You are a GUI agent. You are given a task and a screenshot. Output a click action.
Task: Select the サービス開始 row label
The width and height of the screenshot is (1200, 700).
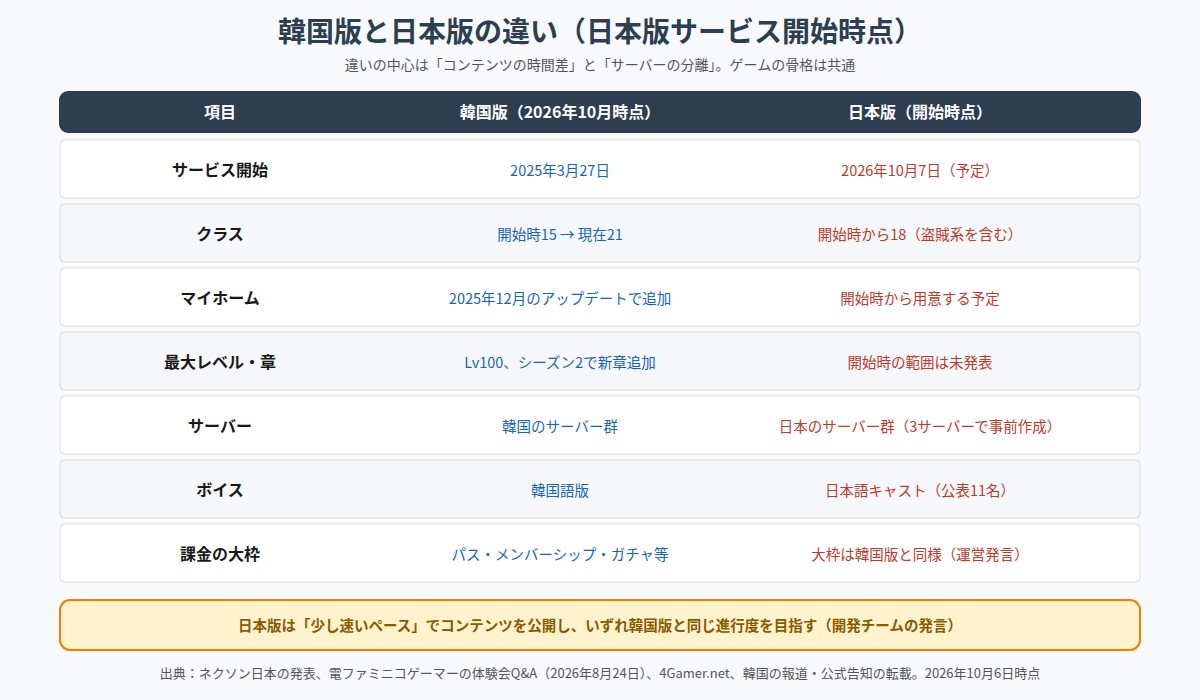coord(220,170)
